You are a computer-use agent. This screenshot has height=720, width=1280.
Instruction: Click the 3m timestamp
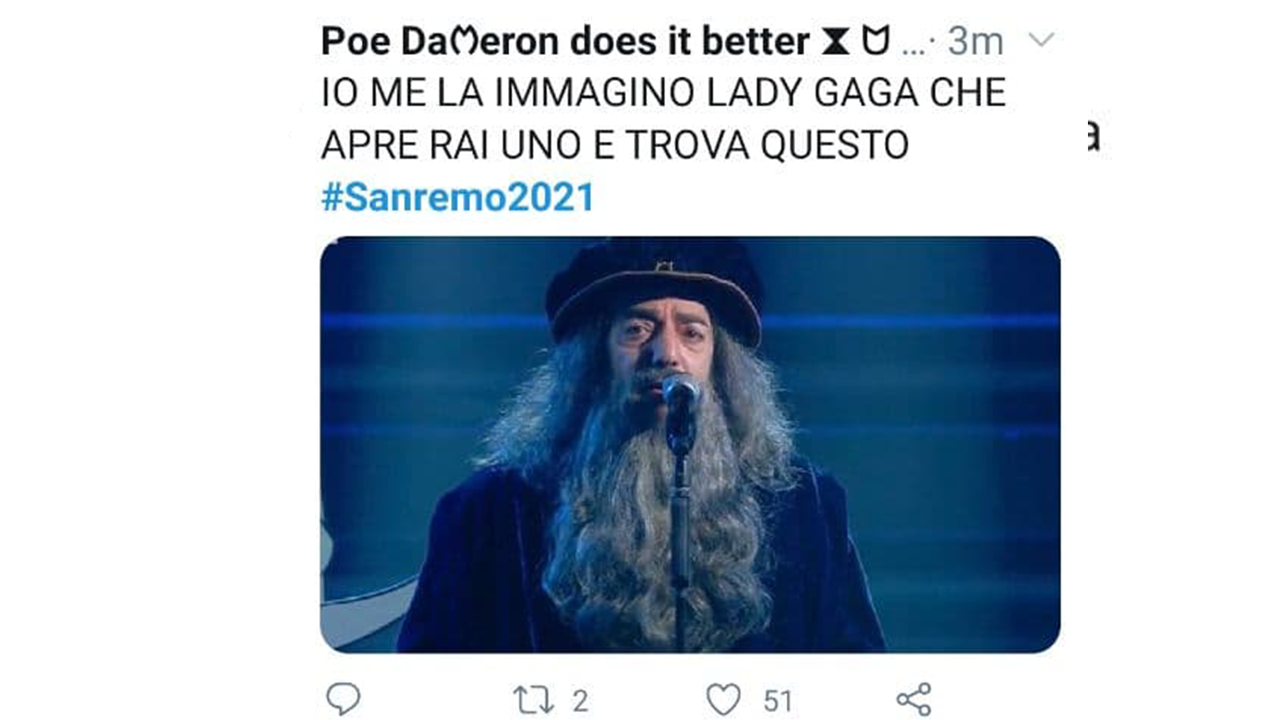point(975,42)
